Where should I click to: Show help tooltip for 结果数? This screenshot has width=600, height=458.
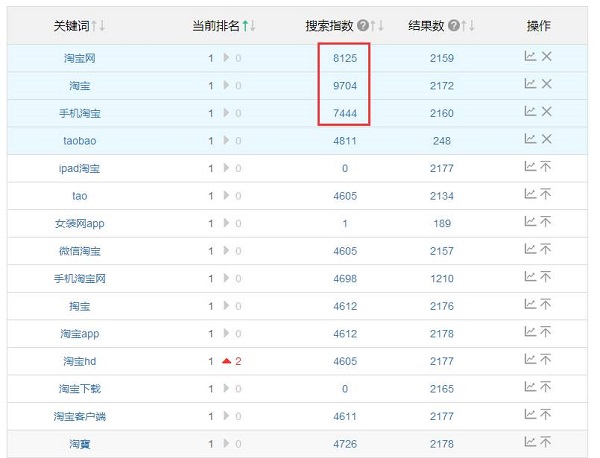(x=454, y=26)
